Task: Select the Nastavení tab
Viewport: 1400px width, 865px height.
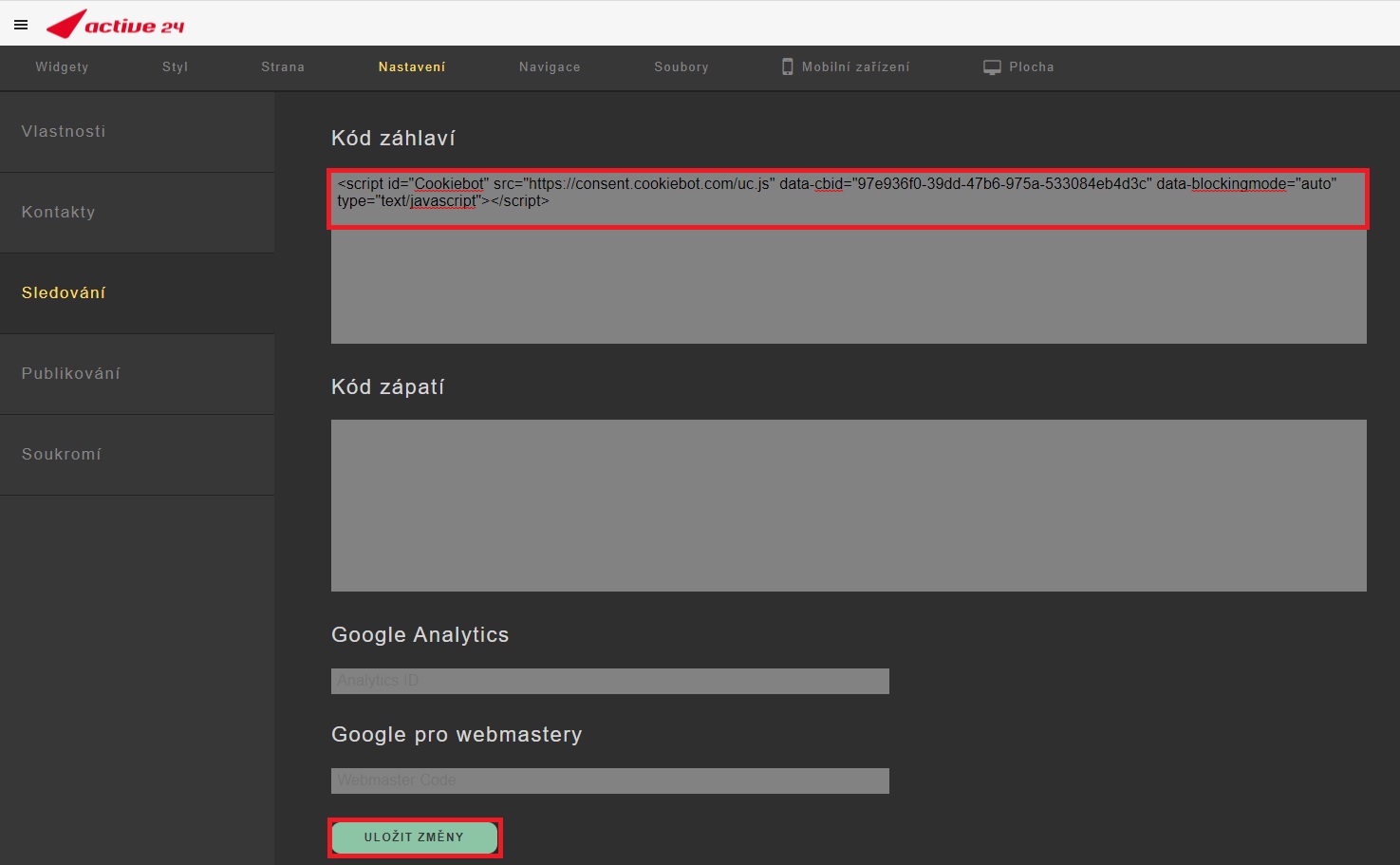Action: 412,67
